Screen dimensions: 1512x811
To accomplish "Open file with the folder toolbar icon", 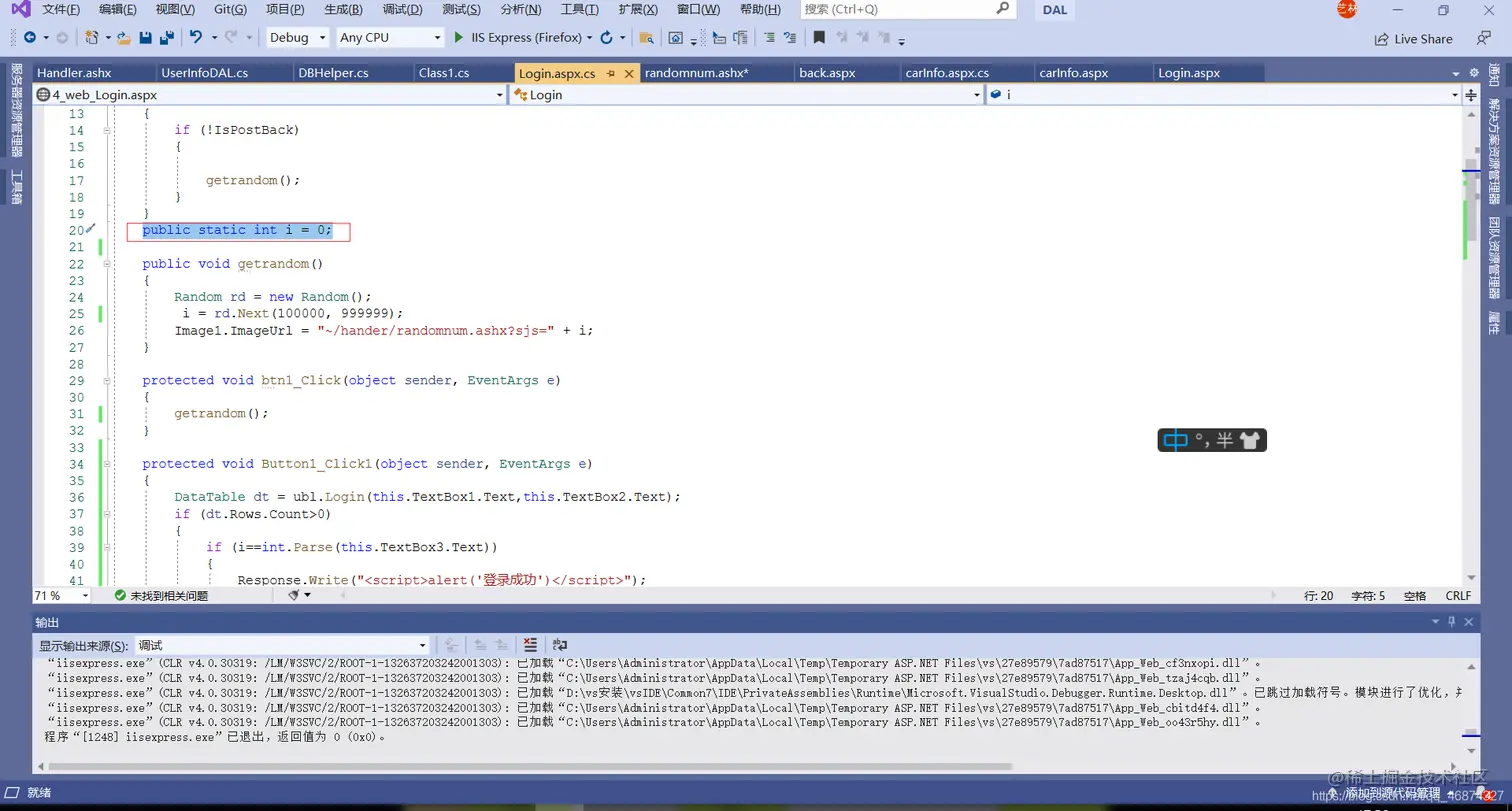I will tap(123, 37).
